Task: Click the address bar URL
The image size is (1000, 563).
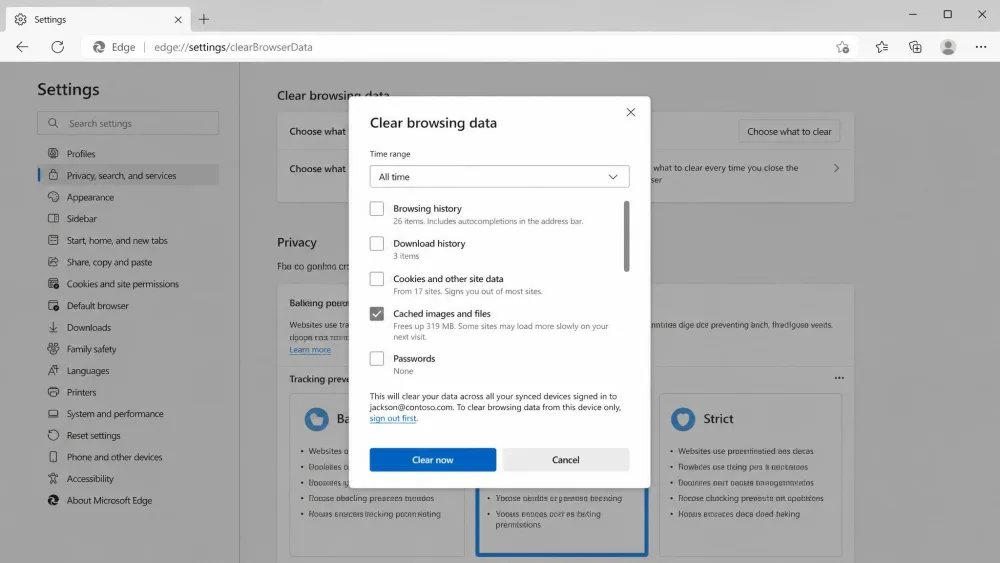Action: [233, 47]
